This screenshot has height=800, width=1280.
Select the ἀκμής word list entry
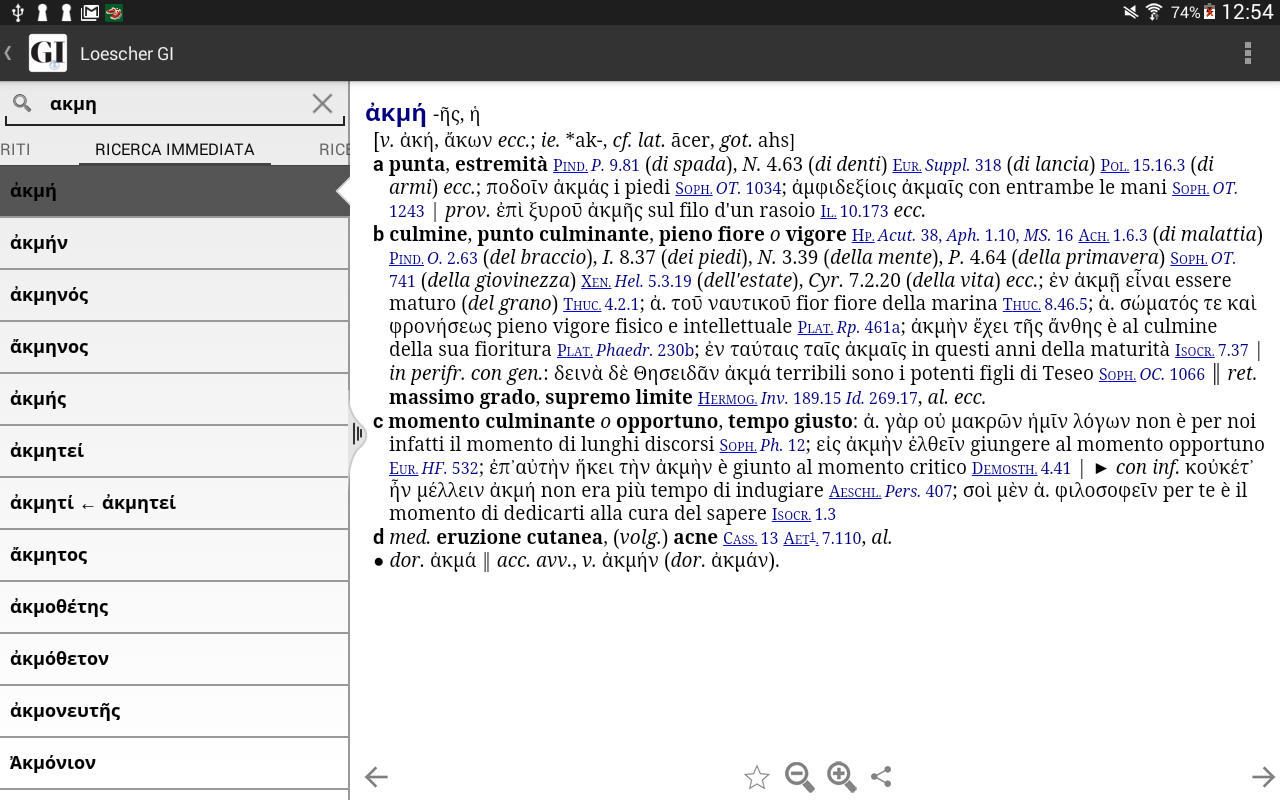coord(174,399)
